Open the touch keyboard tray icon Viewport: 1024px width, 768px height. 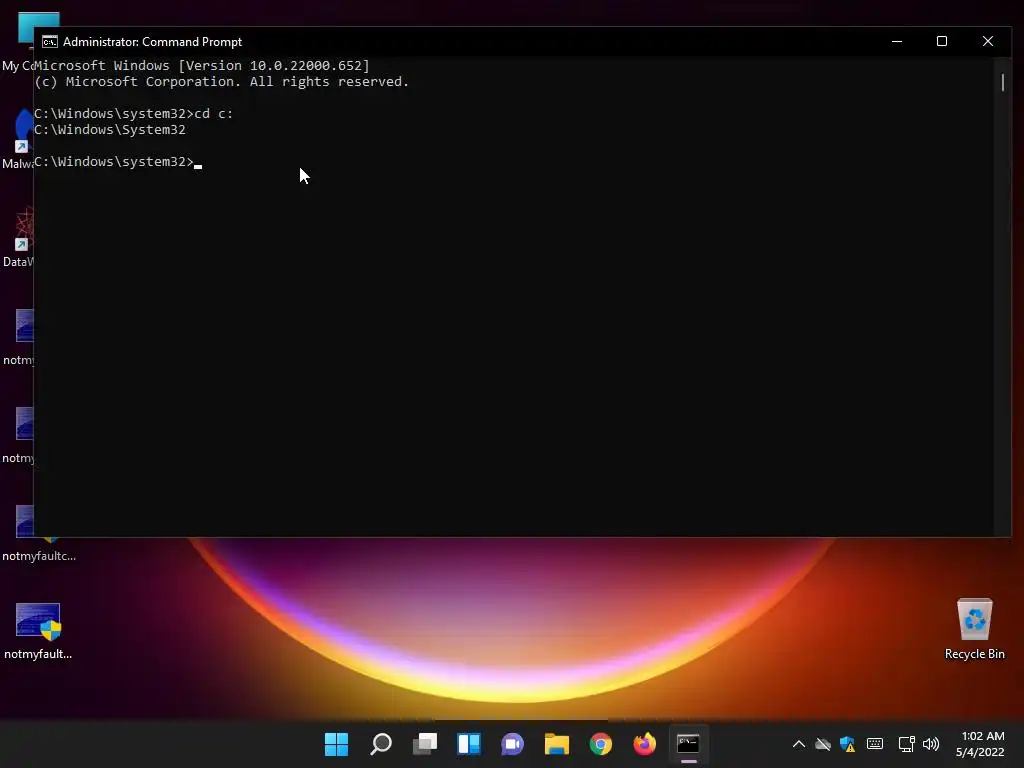pos(875,744)
